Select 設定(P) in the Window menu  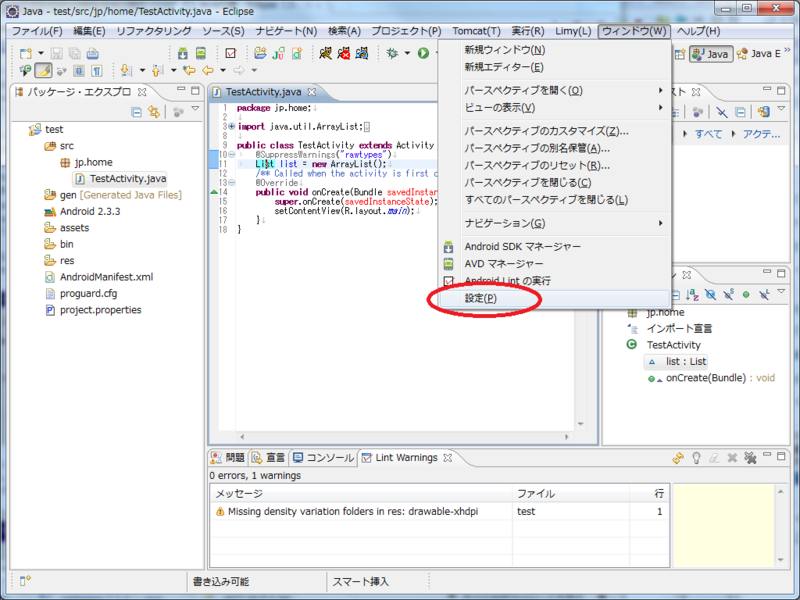(555, 298)
